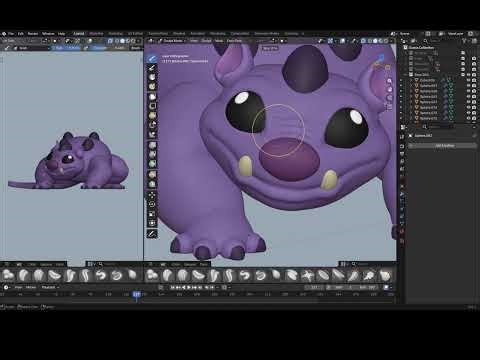Open the Mask menu in the right viewport header
The height and width of the screenshot is (360, 480).
(219, 41)
